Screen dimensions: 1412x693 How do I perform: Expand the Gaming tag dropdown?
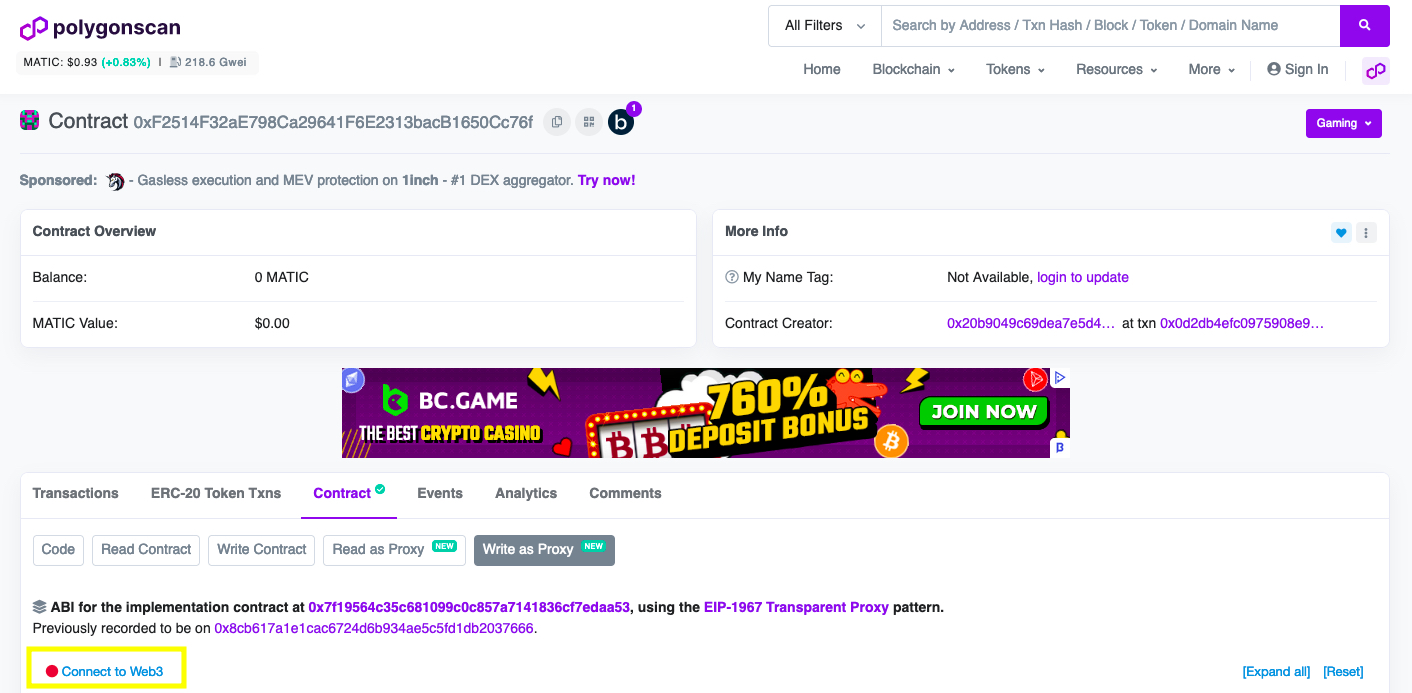[1343, 123]
